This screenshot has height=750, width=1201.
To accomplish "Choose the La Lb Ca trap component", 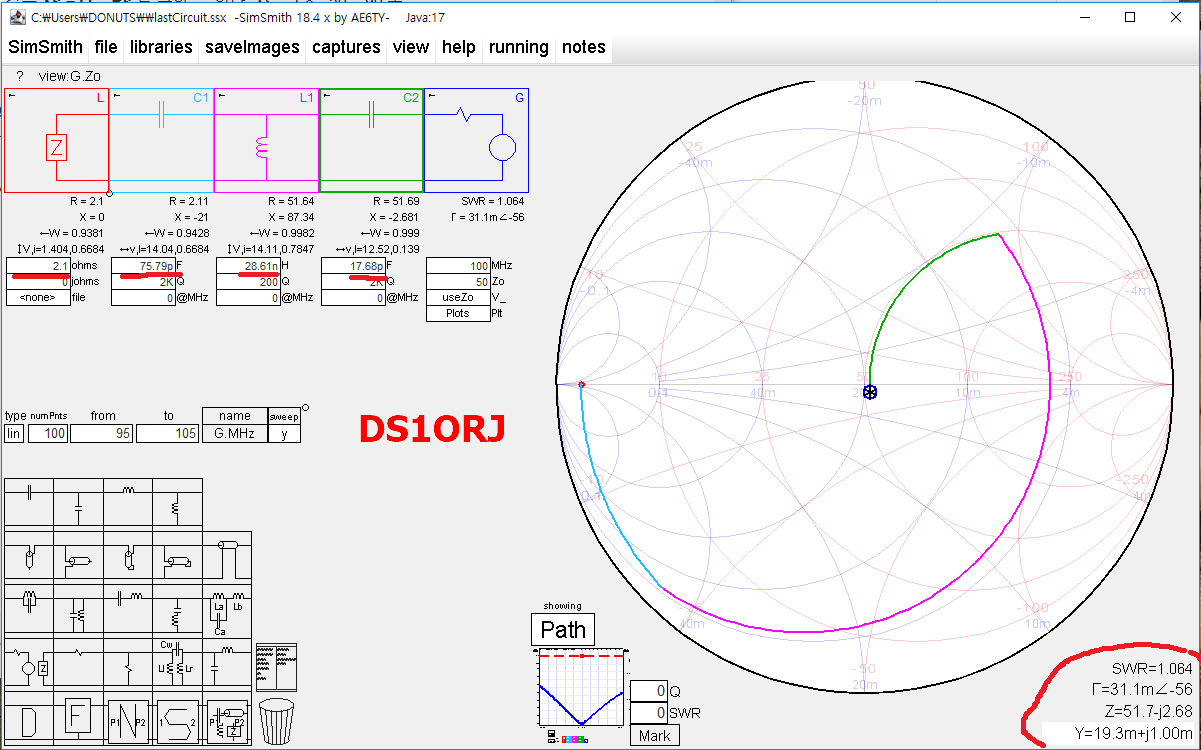I will point(226,612).
